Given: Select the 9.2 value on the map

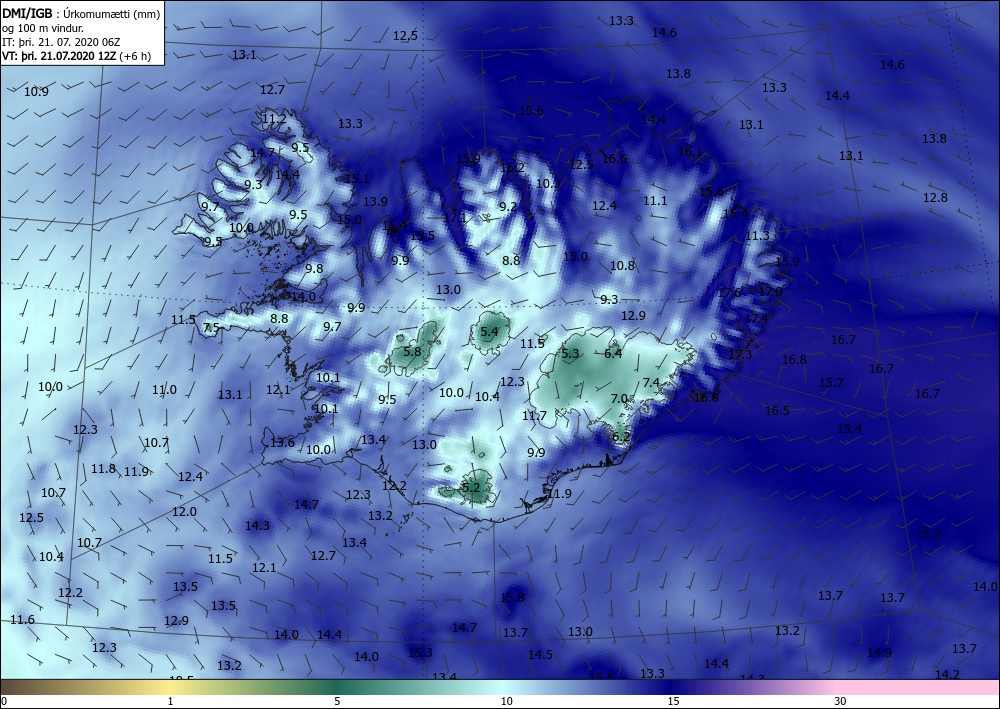Looking at the screenshot, I should [508, 207].
